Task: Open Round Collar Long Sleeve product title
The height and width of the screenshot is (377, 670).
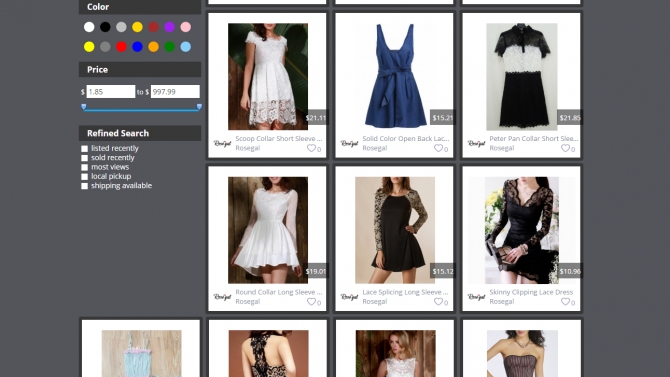Action: 279,292
